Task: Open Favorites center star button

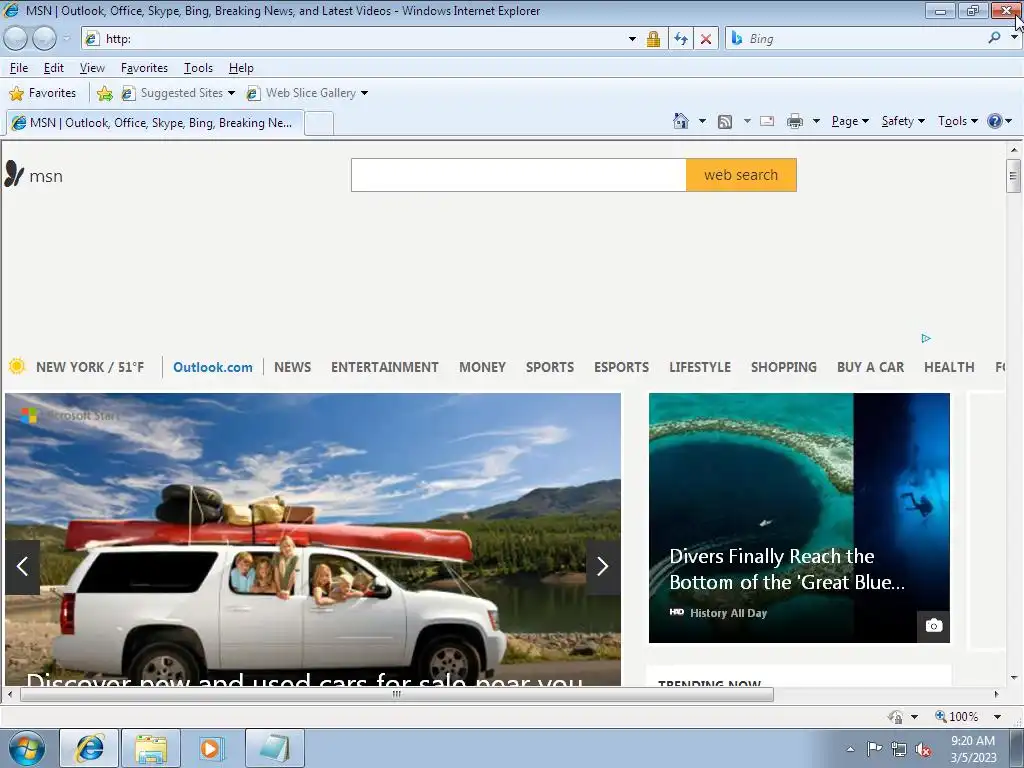Action: 42,93
